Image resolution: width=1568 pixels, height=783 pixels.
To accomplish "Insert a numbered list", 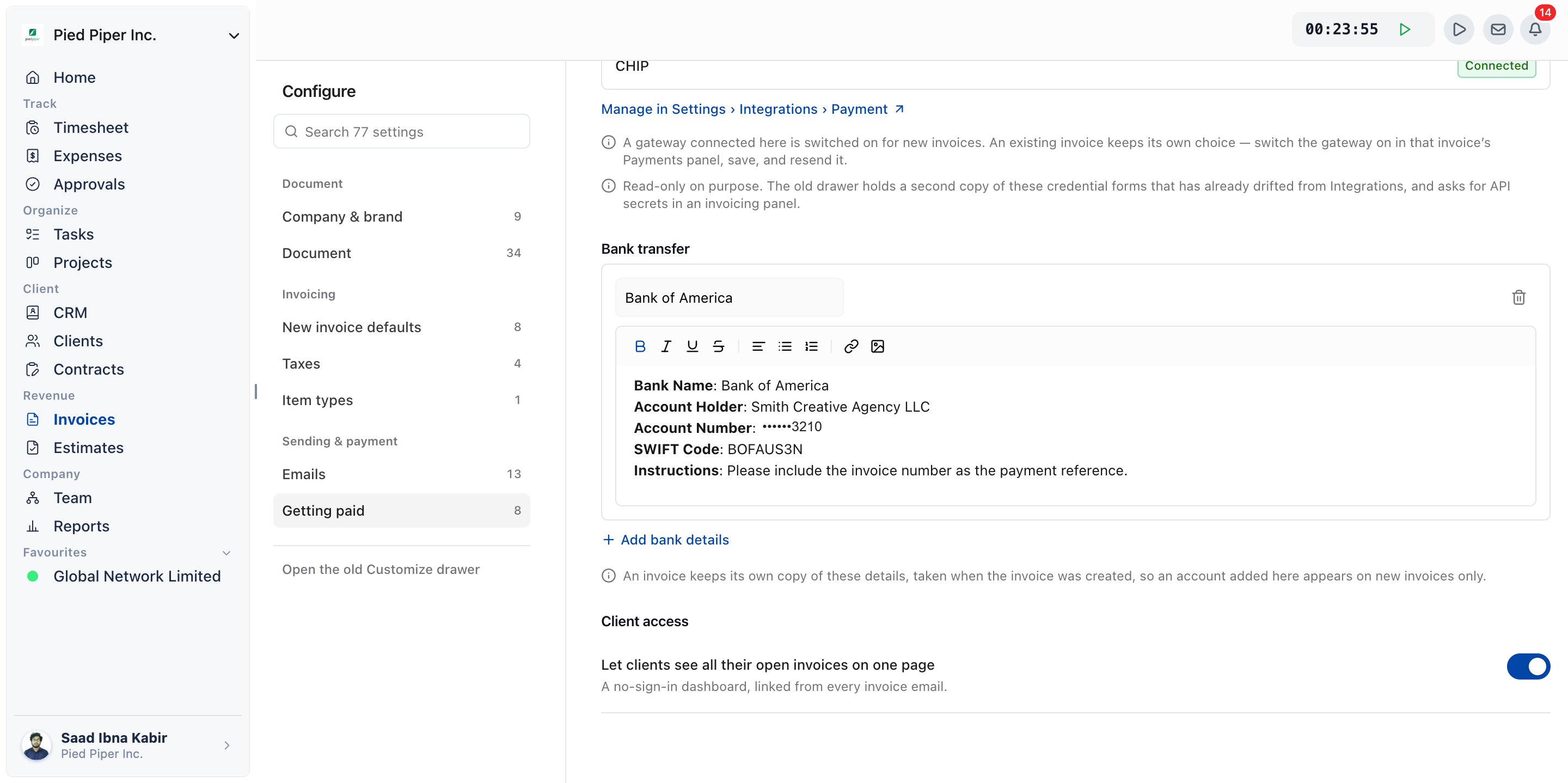I will (811, 346).
